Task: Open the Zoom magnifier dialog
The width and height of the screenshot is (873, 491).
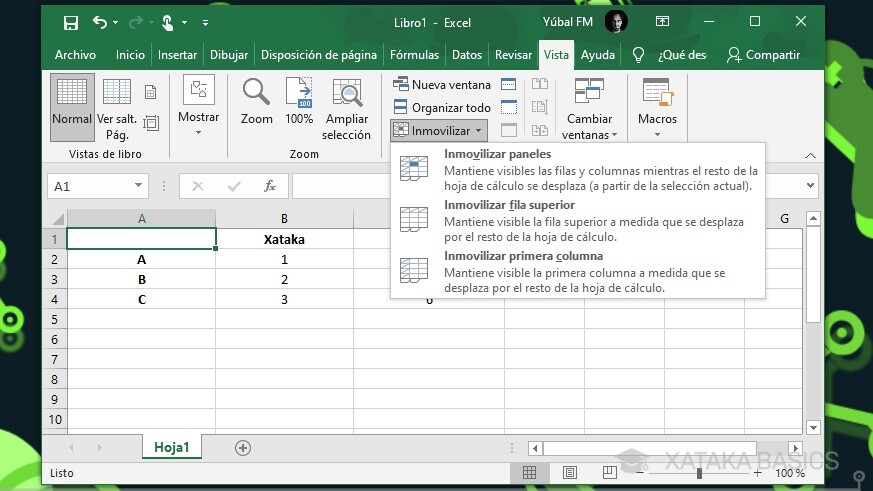Action: coord(256,101)
